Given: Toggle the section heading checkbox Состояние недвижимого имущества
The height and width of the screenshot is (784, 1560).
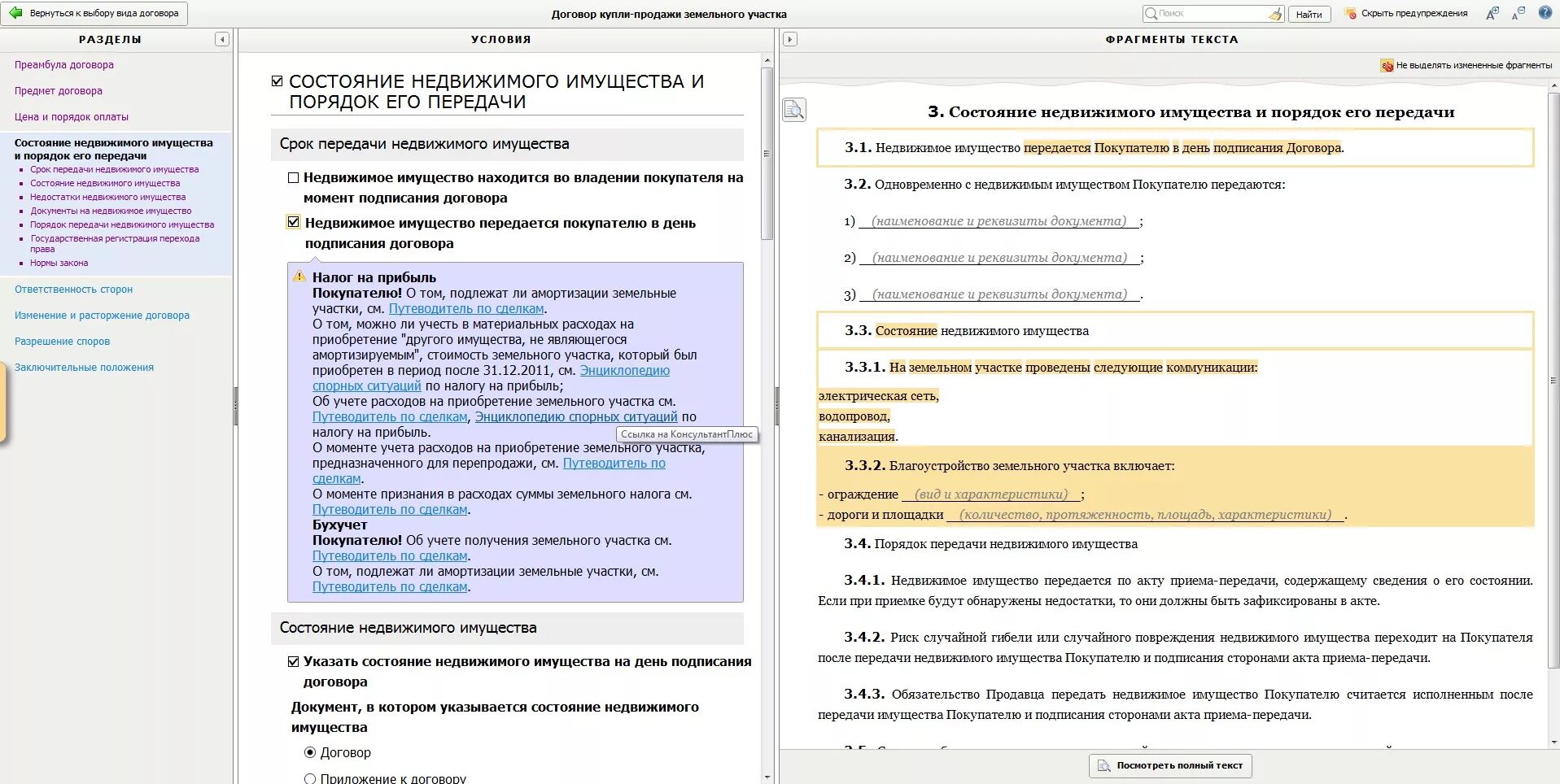Looking at the screenshot, I should pyautogui.click(x=277, y=81).
